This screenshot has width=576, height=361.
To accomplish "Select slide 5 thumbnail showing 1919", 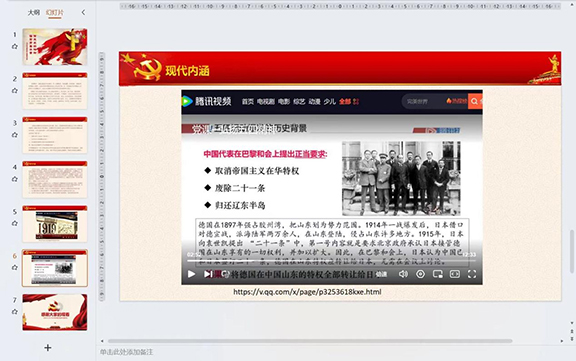I will [x=55, y=224].
